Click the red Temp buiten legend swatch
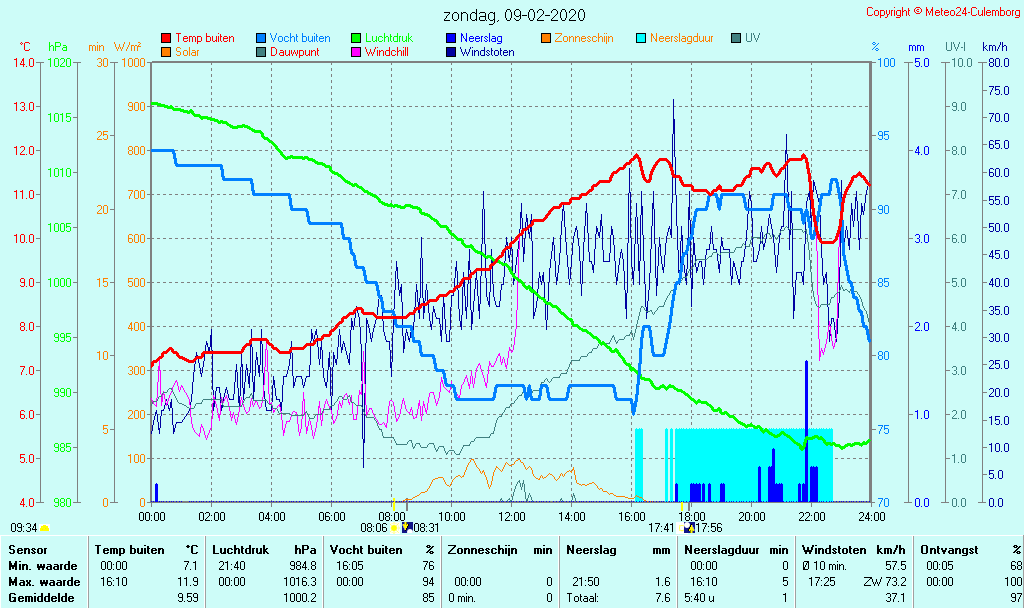The image size is (1026, 608). (x=166, y=39)
